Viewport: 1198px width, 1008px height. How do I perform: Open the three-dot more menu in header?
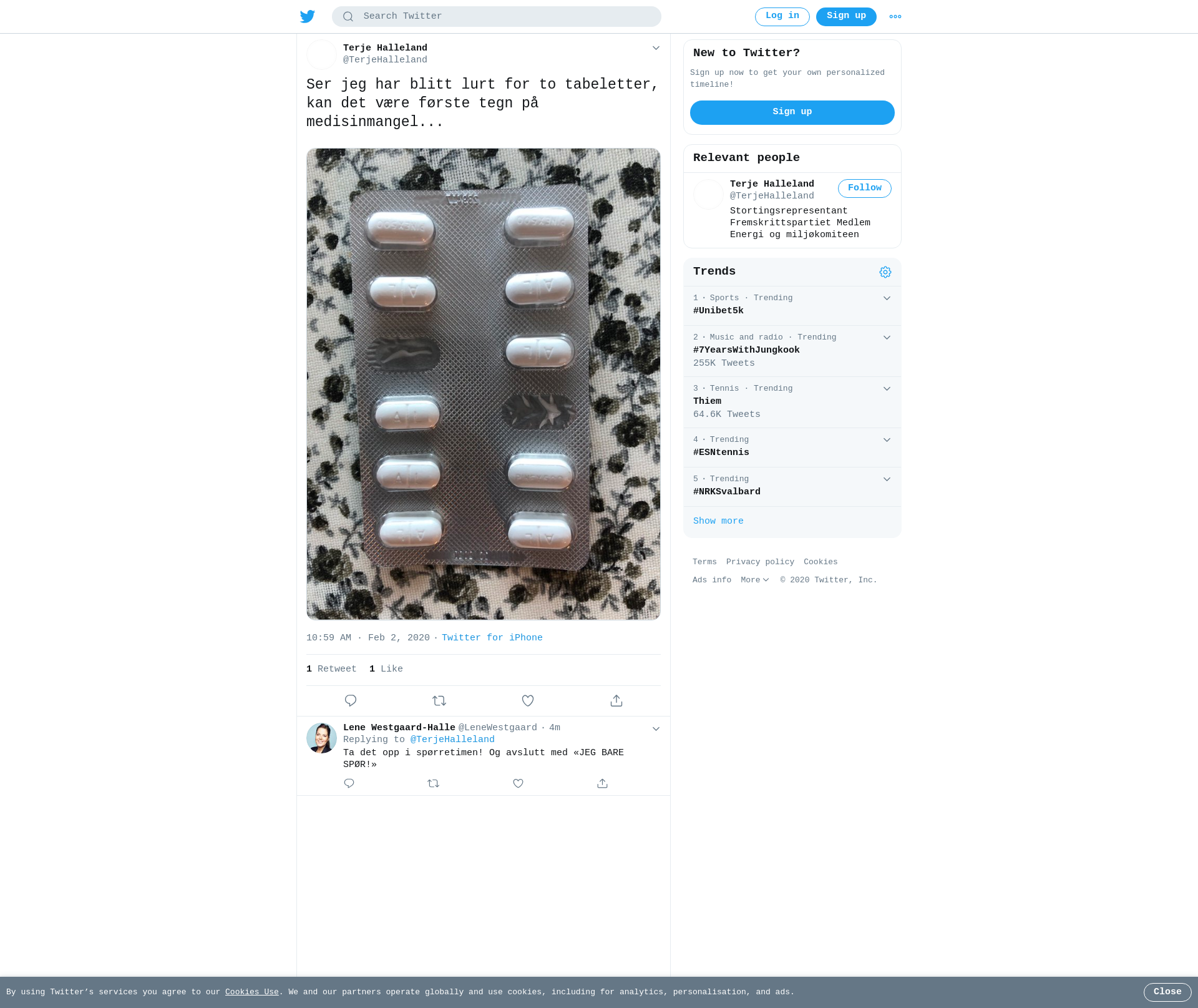(x=895, y=17)
